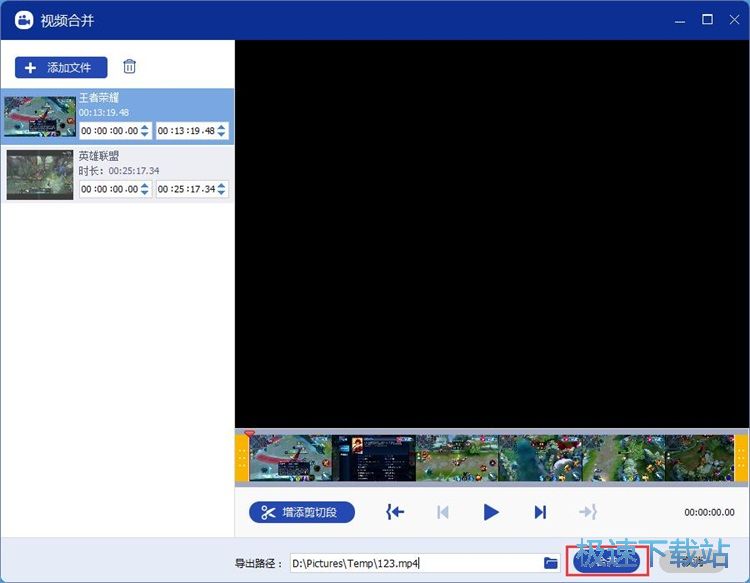The width and height of the screenshot is (750, 583).
Task: Click the export path input field
Action: point(413,563)
